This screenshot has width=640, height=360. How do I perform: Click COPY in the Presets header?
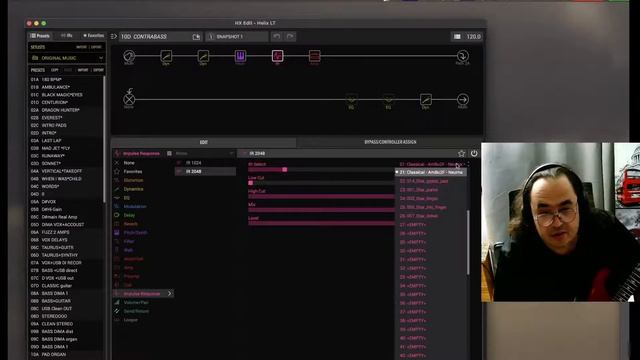(x=55, y=70)
